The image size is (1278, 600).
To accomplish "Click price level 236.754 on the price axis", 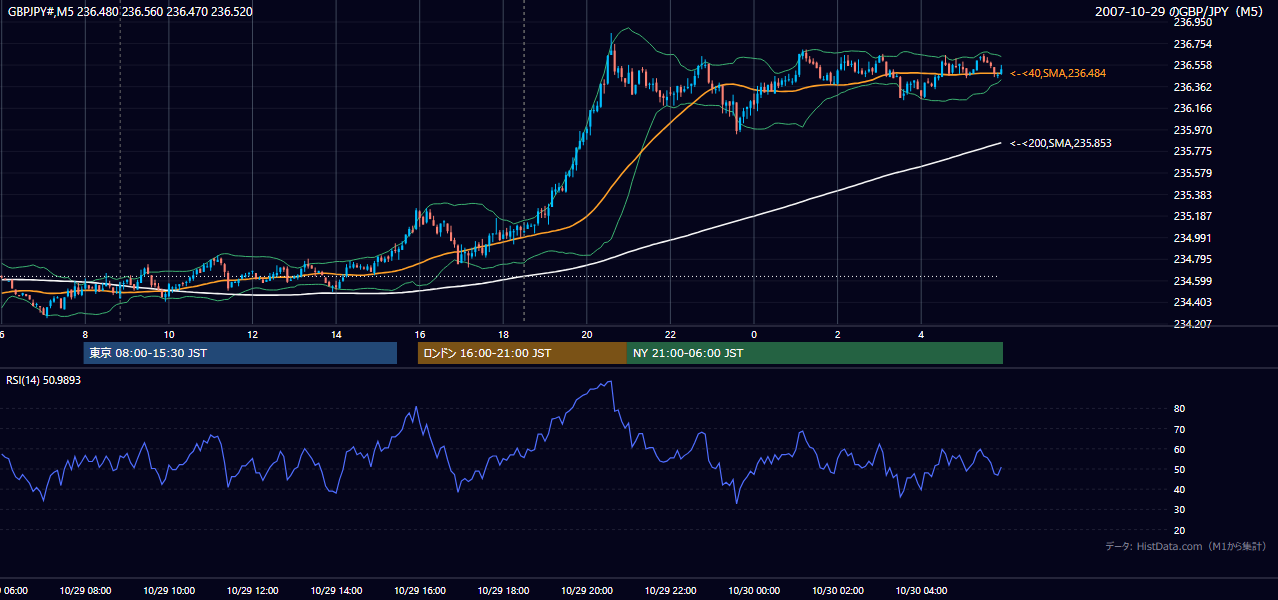I will tap(1192, 44).
